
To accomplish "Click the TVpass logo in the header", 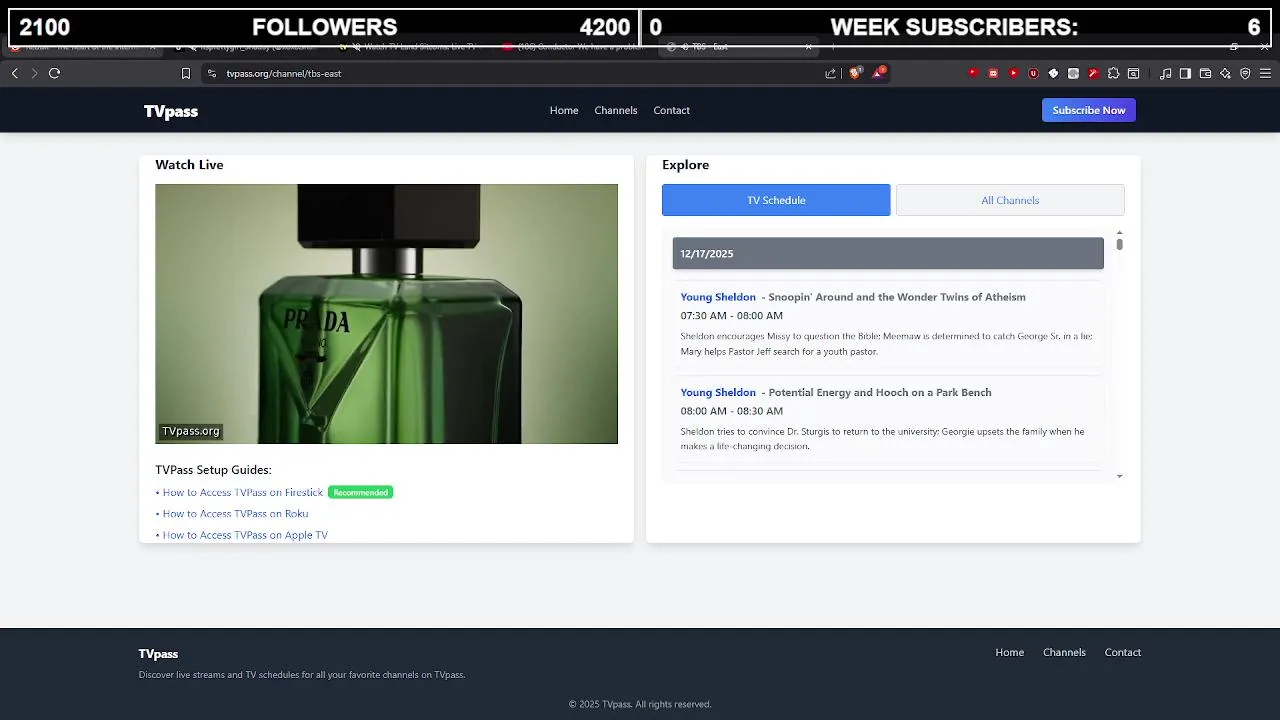I will coord(171,111).
